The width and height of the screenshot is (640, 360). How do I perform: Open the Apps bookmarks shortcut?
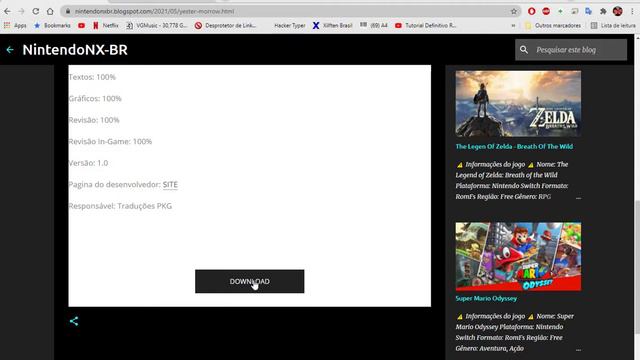[15, 25]
